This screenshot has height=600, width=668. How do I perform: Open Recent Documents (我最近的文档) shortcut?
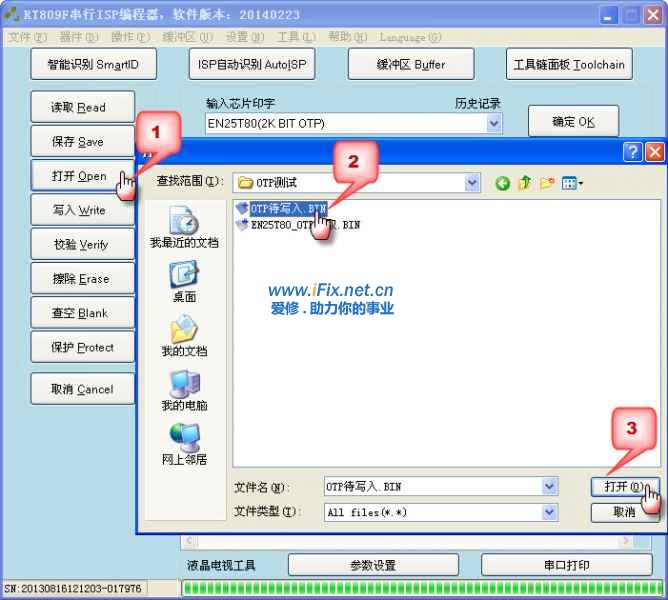pyautogui.click(x=184, y=227)
